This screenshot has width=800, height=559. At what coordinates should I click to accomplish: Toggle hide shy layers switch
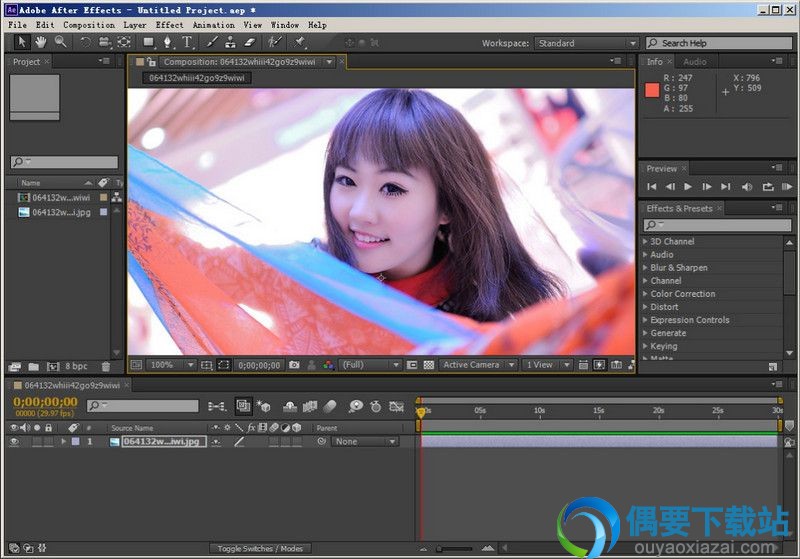pos(290,406)
